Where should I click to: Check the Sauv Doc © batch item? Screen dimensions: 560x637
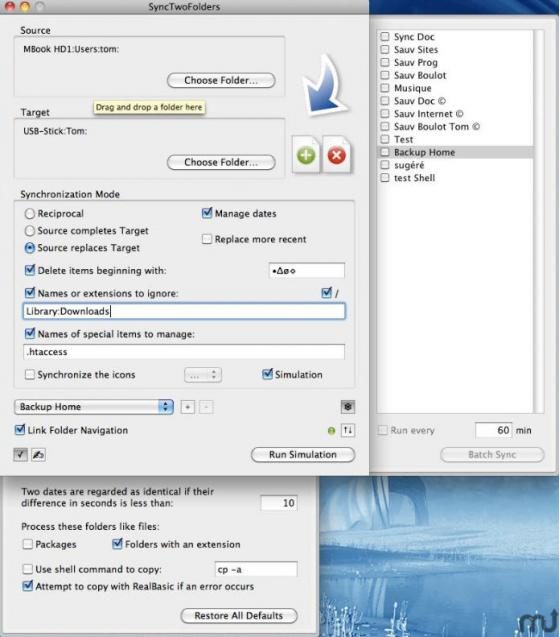[384, 101]
